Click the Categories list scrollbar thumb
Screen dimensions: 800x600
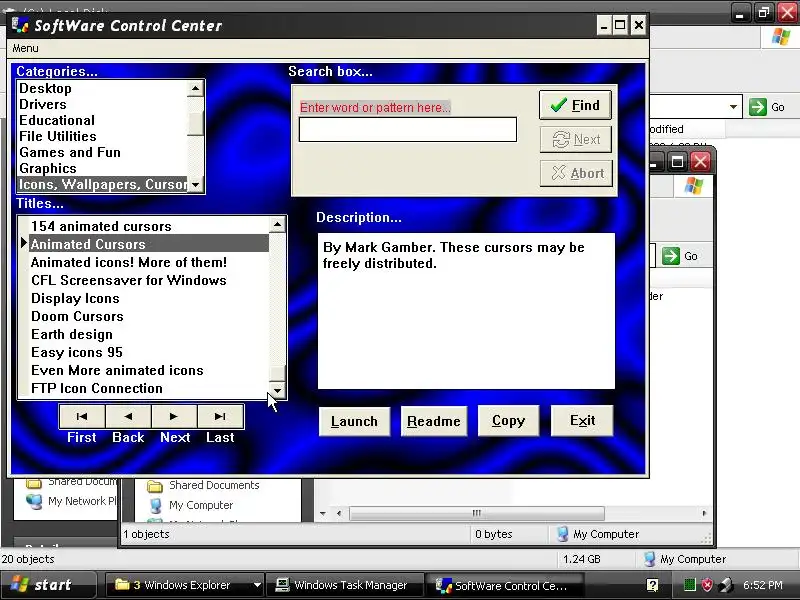[x=195, y=124]
